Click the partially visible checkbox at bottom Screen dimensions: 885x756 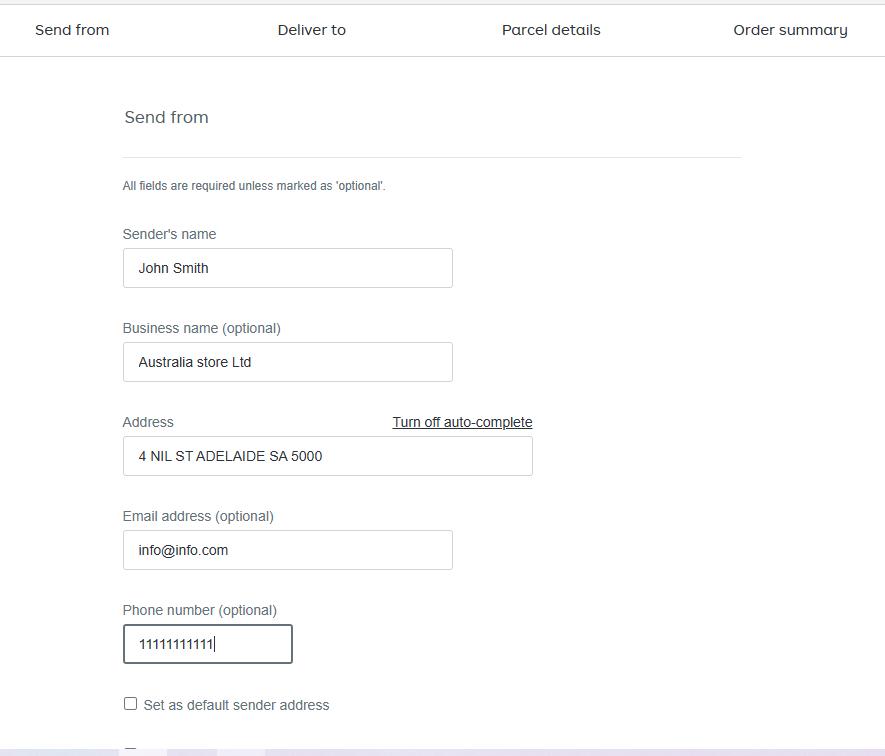(130, 750)
